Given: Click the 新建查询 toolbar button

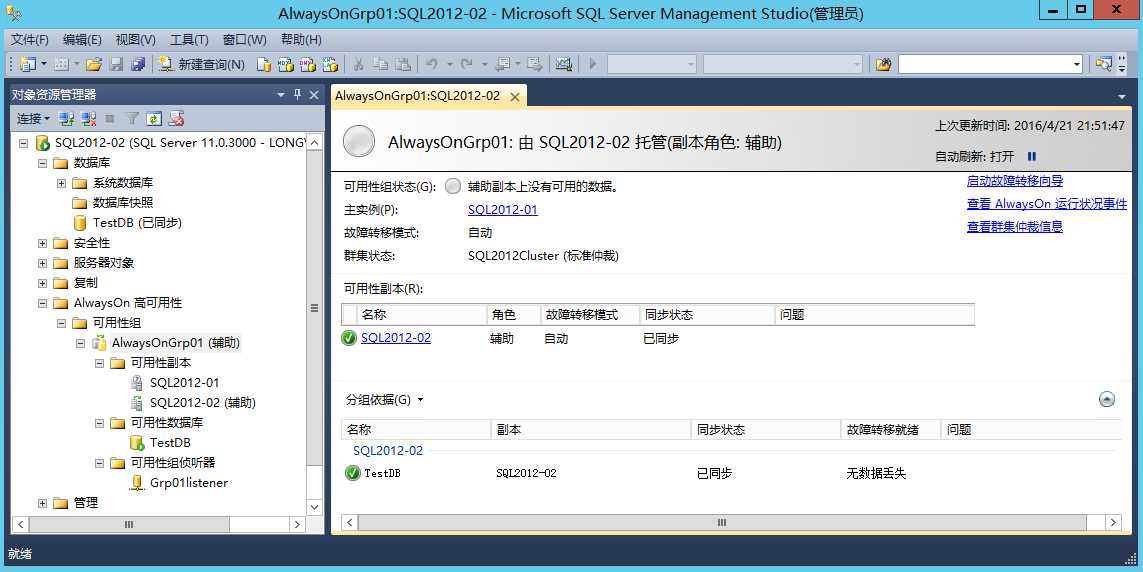Looking at the screenshot, I should coord(202,64).
